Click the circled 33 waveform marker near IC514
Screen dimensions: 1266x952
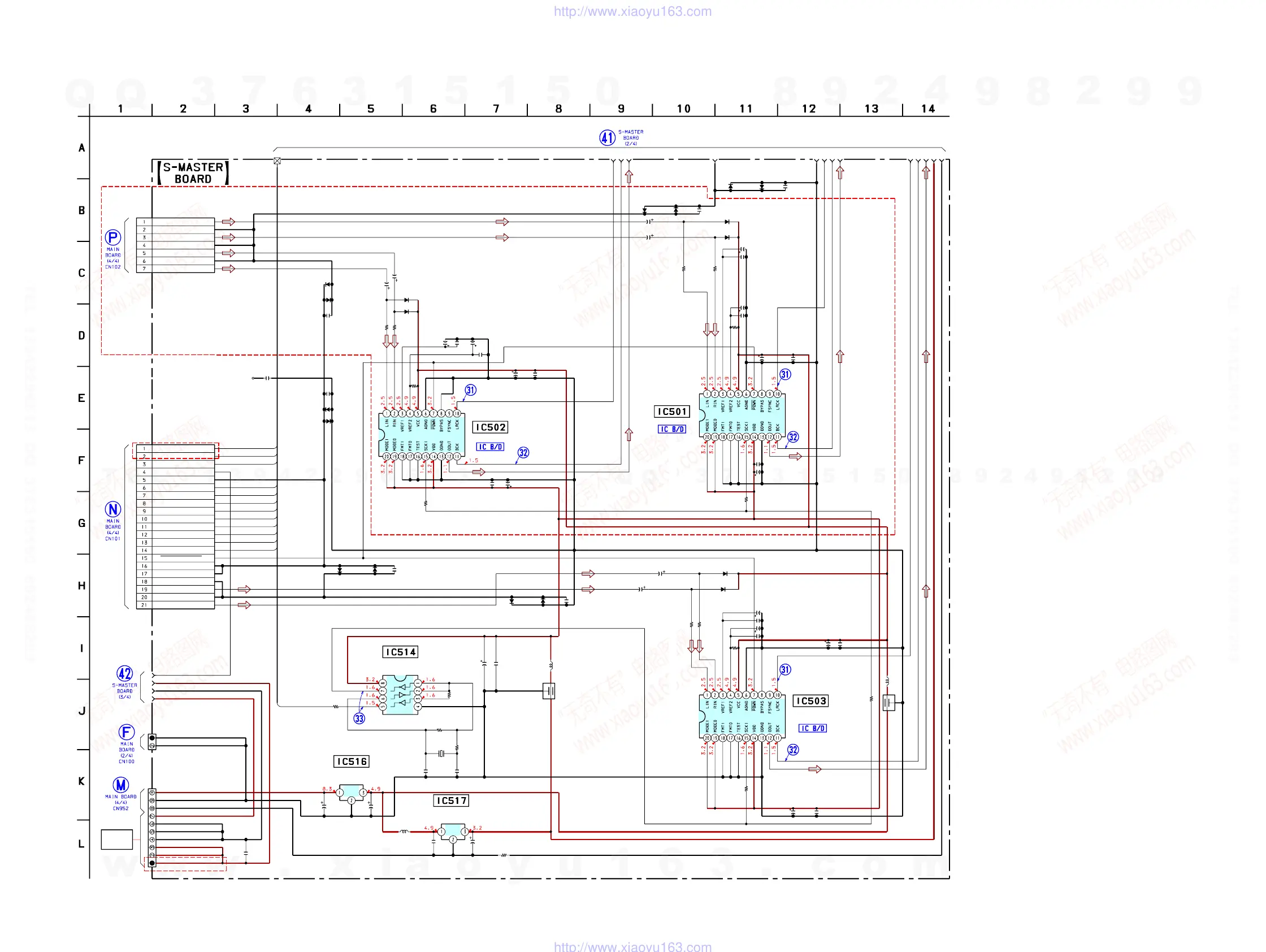pyautogui.click(x=359, y=718)
